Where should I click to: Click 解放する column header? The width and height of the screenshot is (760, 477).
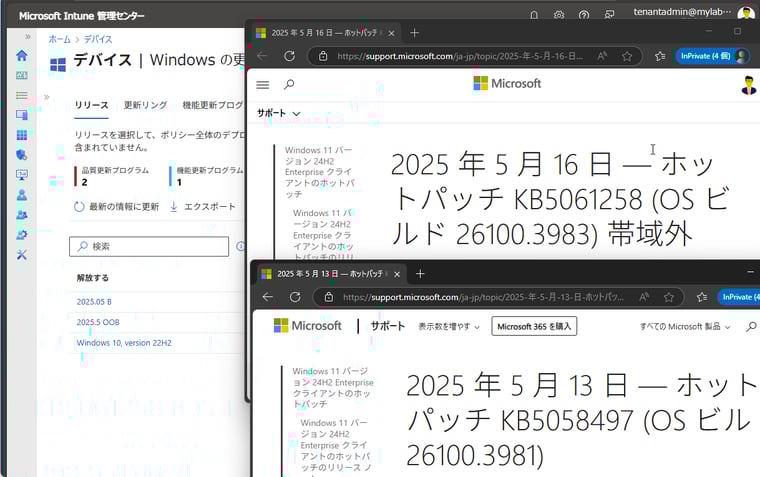click(x=93, y=278)
